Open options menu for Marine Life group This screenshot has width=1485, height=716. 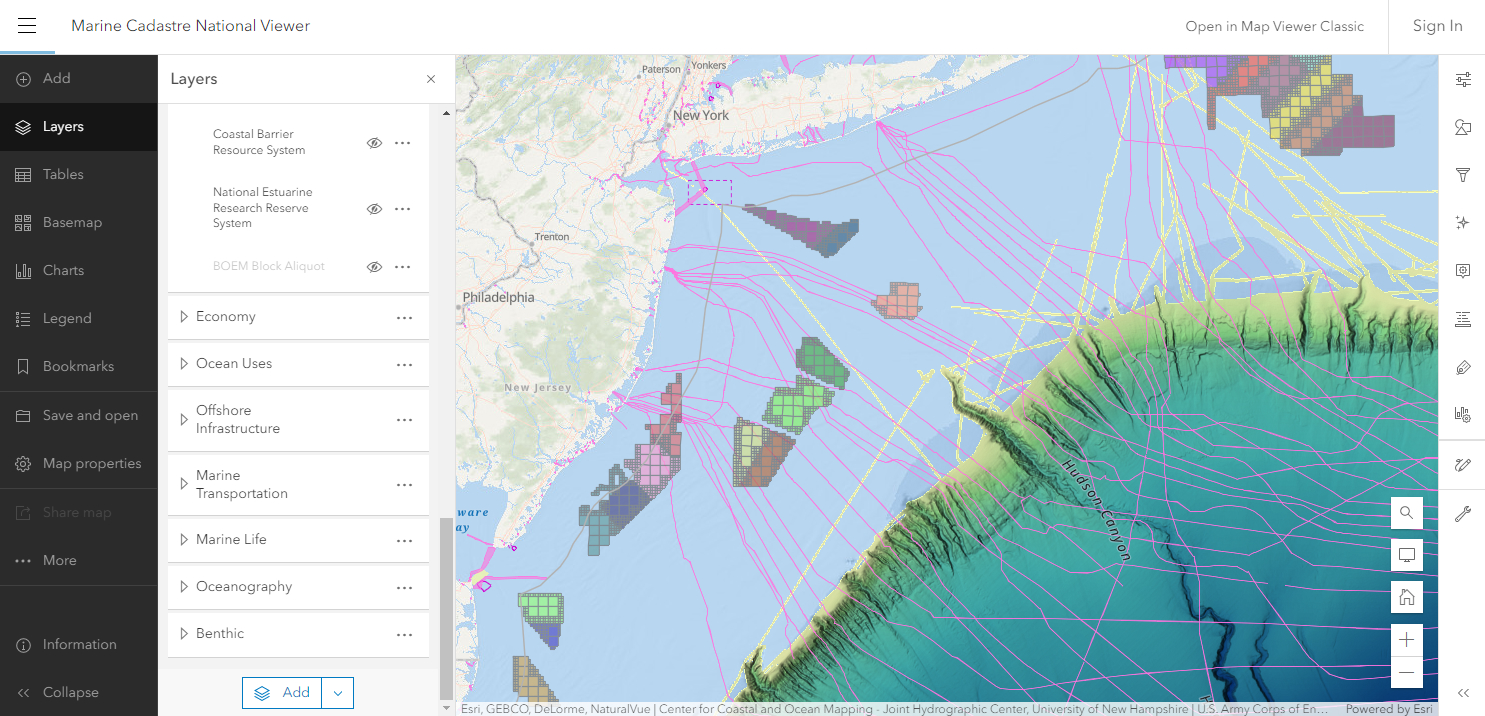click(405, 541)
